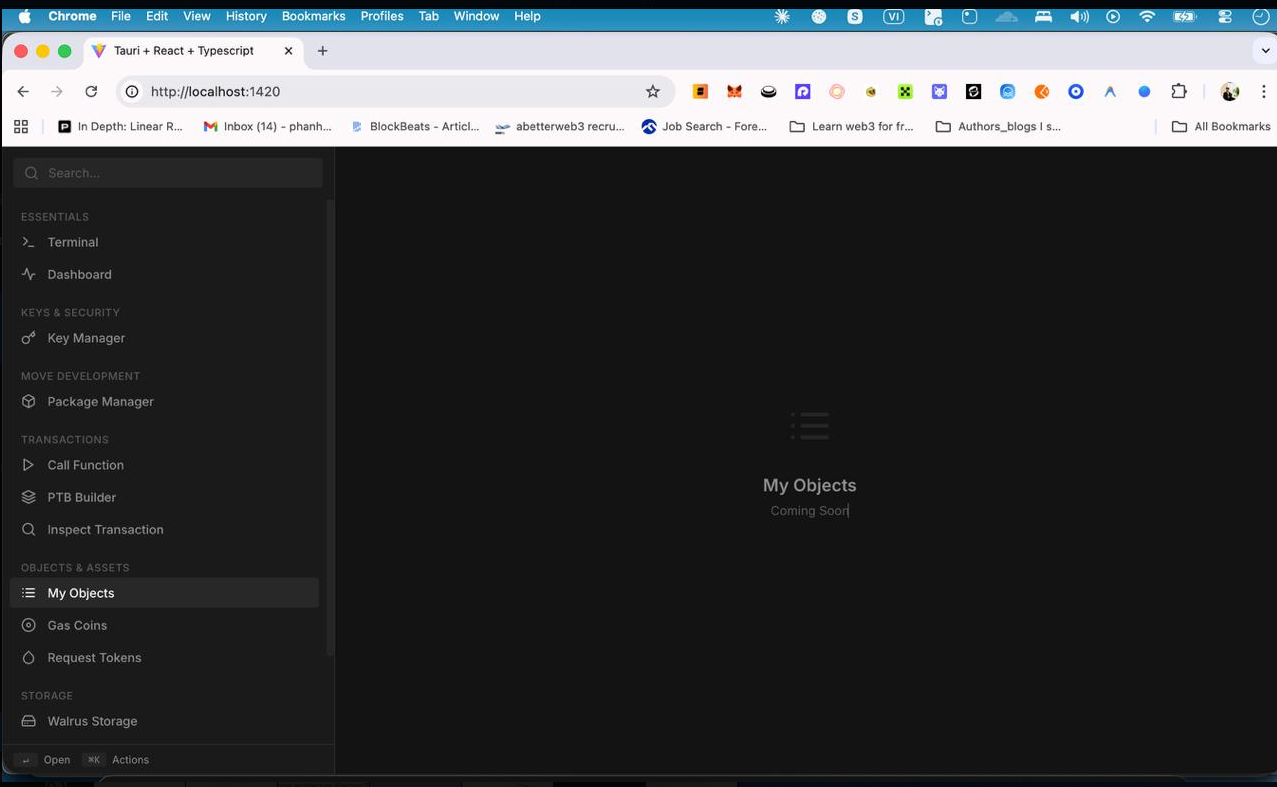Image resolution: width=1277 pixels, height=787 pixels.
Task: Open Walrus Storage via its storage icon
Action: pos(29,721)
